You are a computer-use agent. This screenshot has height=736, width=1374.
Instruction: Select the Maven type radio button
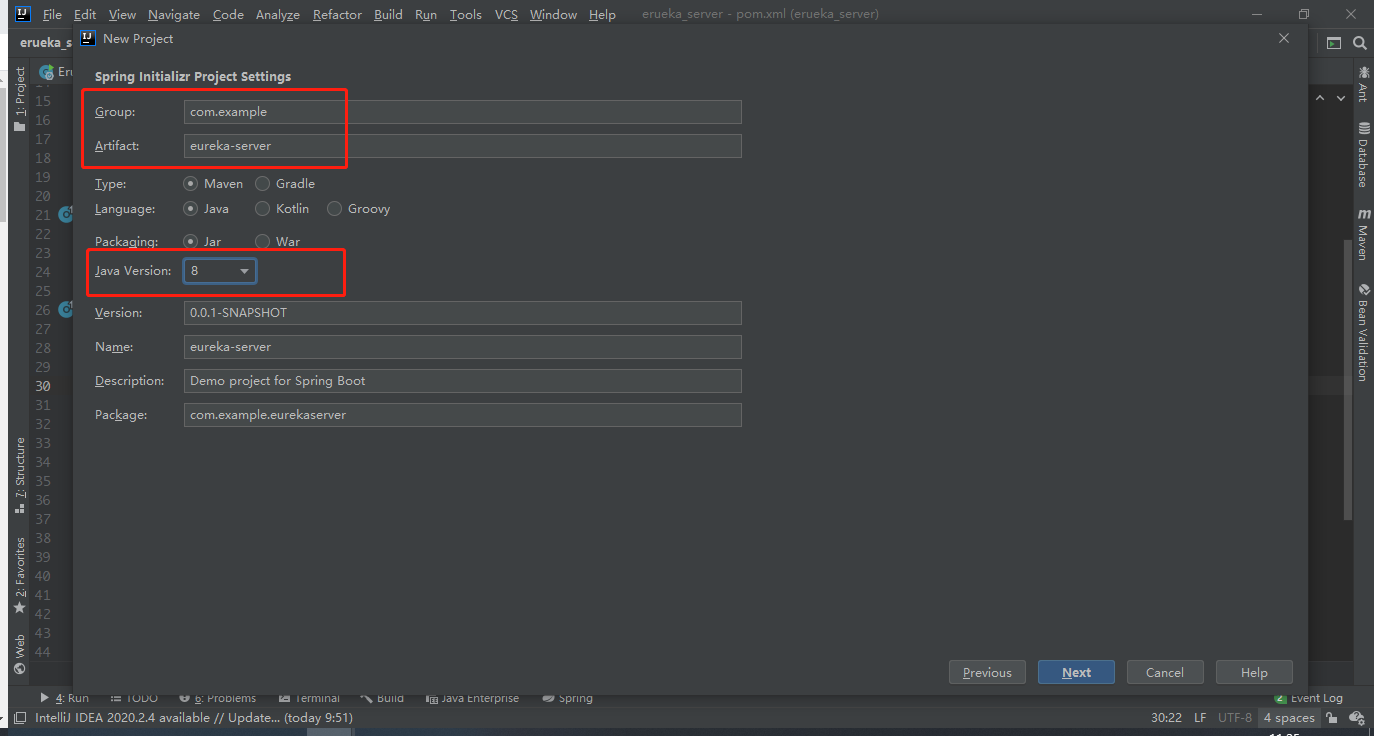[190, 184]
